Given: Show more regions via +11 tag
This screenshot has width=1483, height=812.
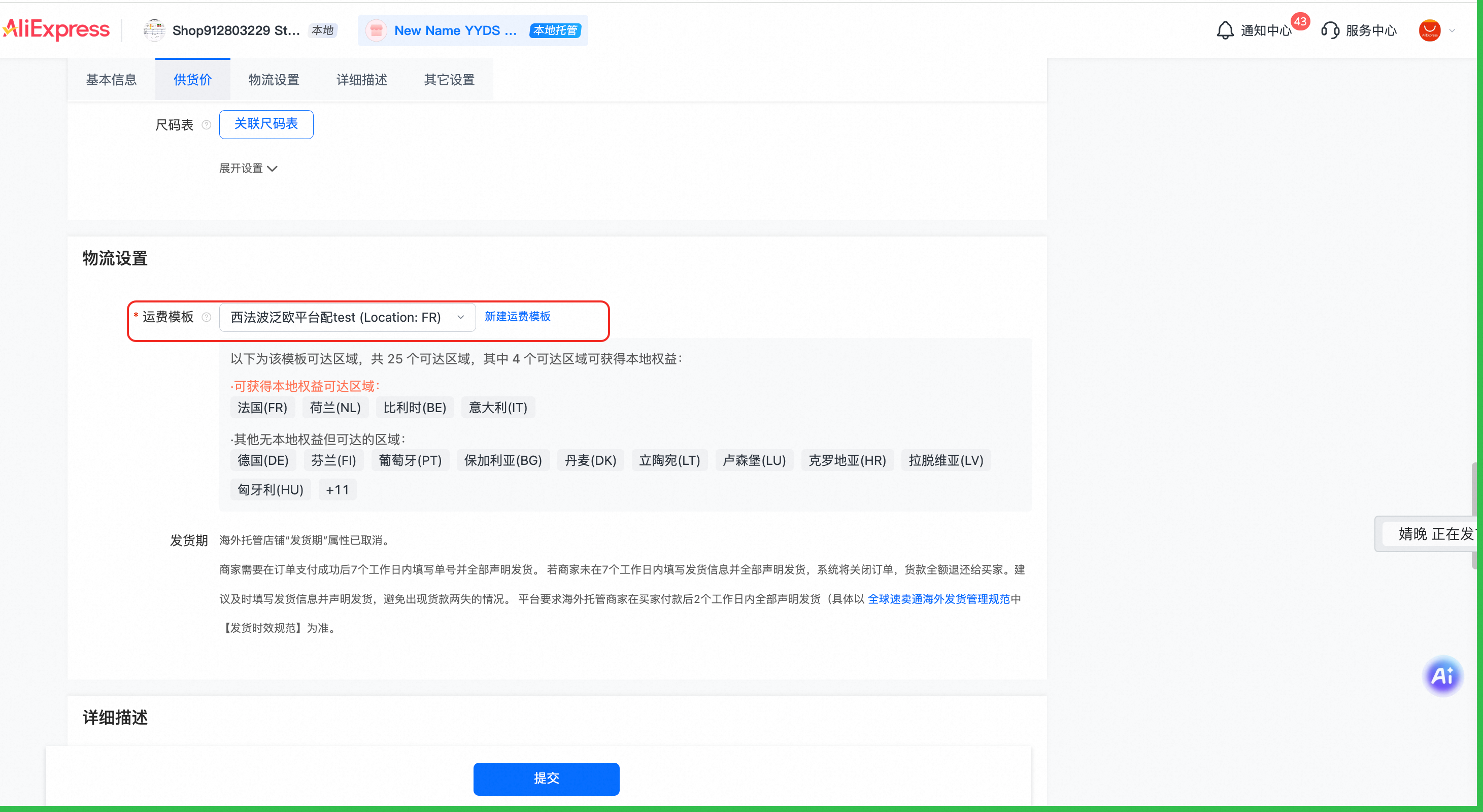Looking at the screenshot, I should 338,490.
